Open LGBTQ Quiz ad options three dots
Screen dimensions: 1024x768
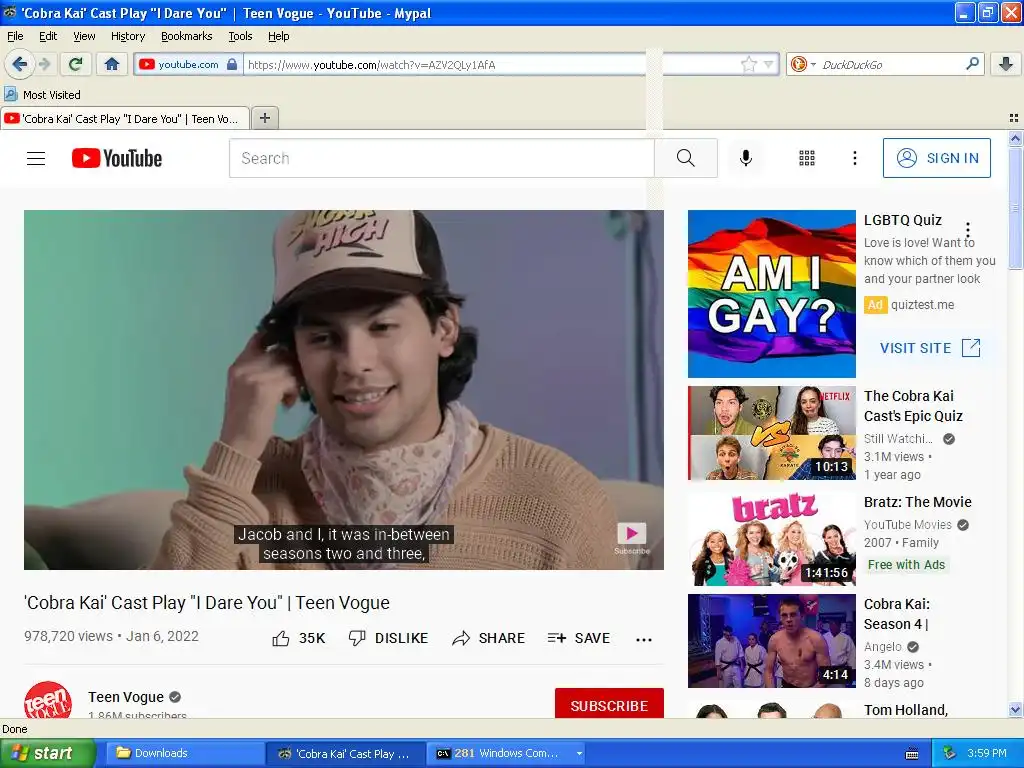coord(968,230)
